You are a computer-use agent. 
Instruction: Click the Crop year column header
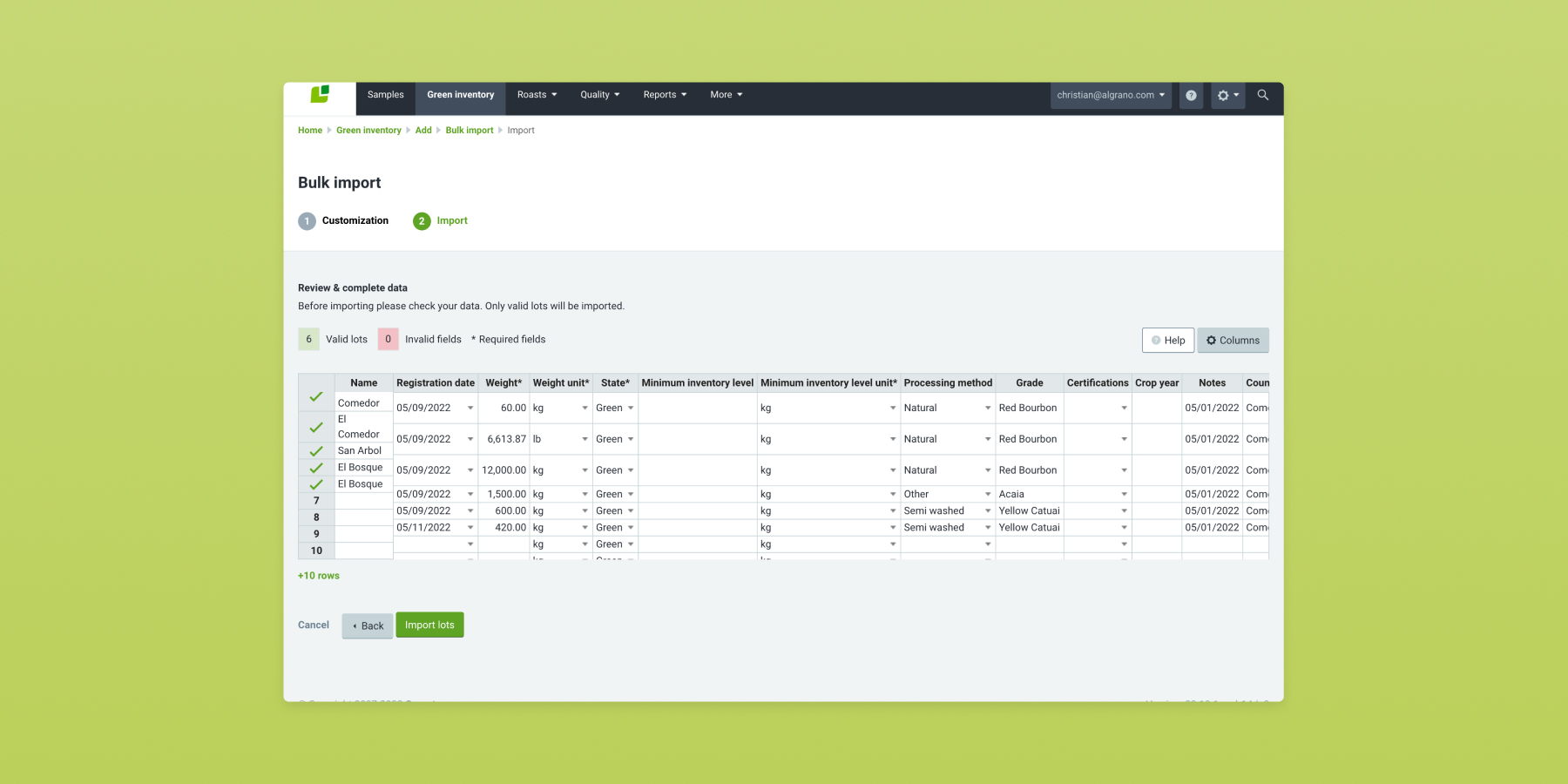click(1157, 383)
